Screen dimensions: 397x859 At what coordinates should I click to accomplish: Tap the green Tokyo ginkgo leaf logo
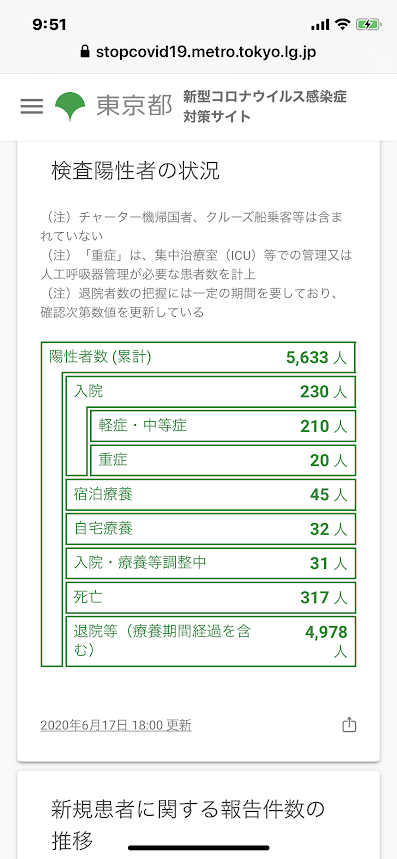(71, 107)
